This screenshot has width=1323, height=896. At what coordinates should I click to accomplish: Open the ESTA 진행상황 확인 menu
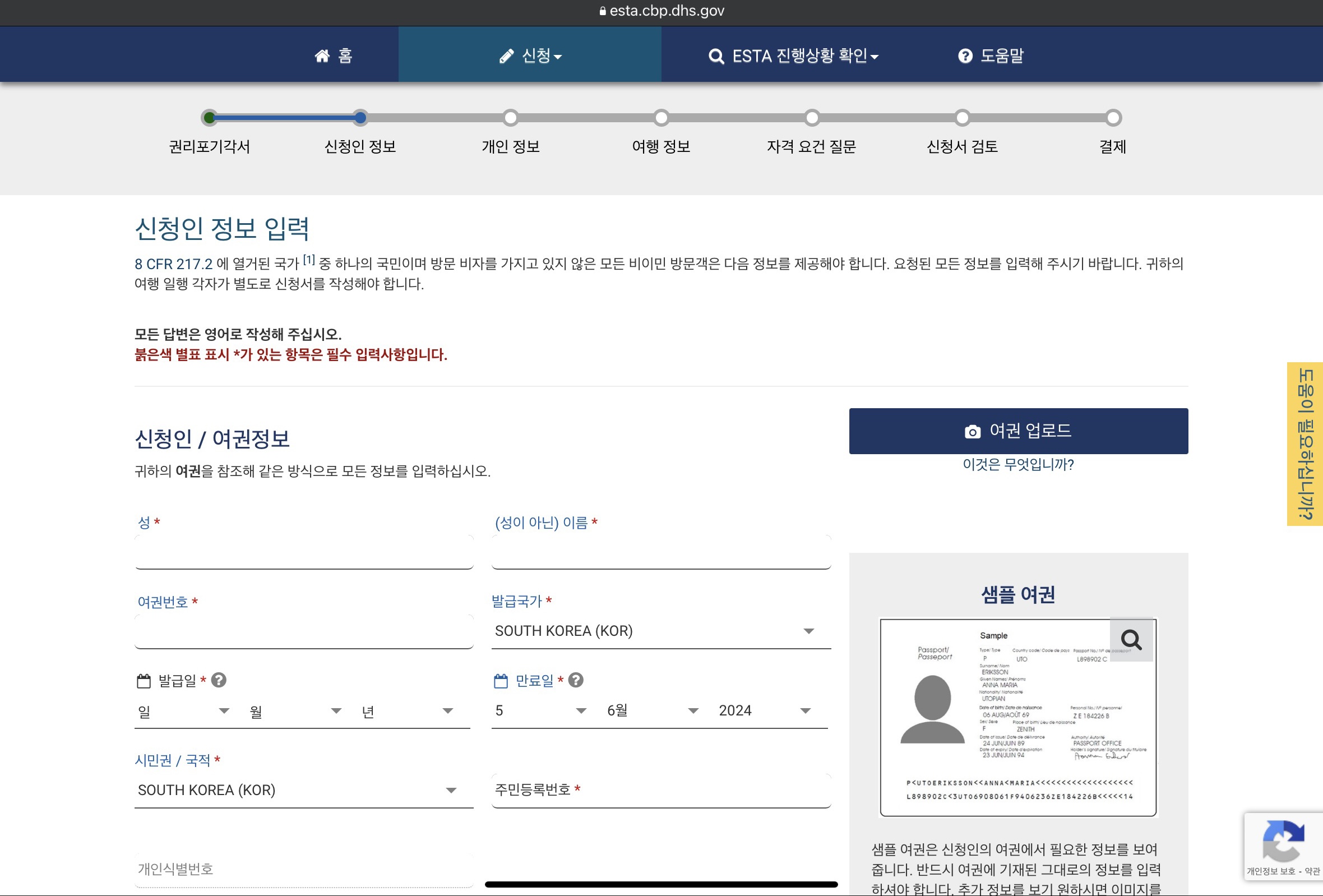(x=794, y=56)
